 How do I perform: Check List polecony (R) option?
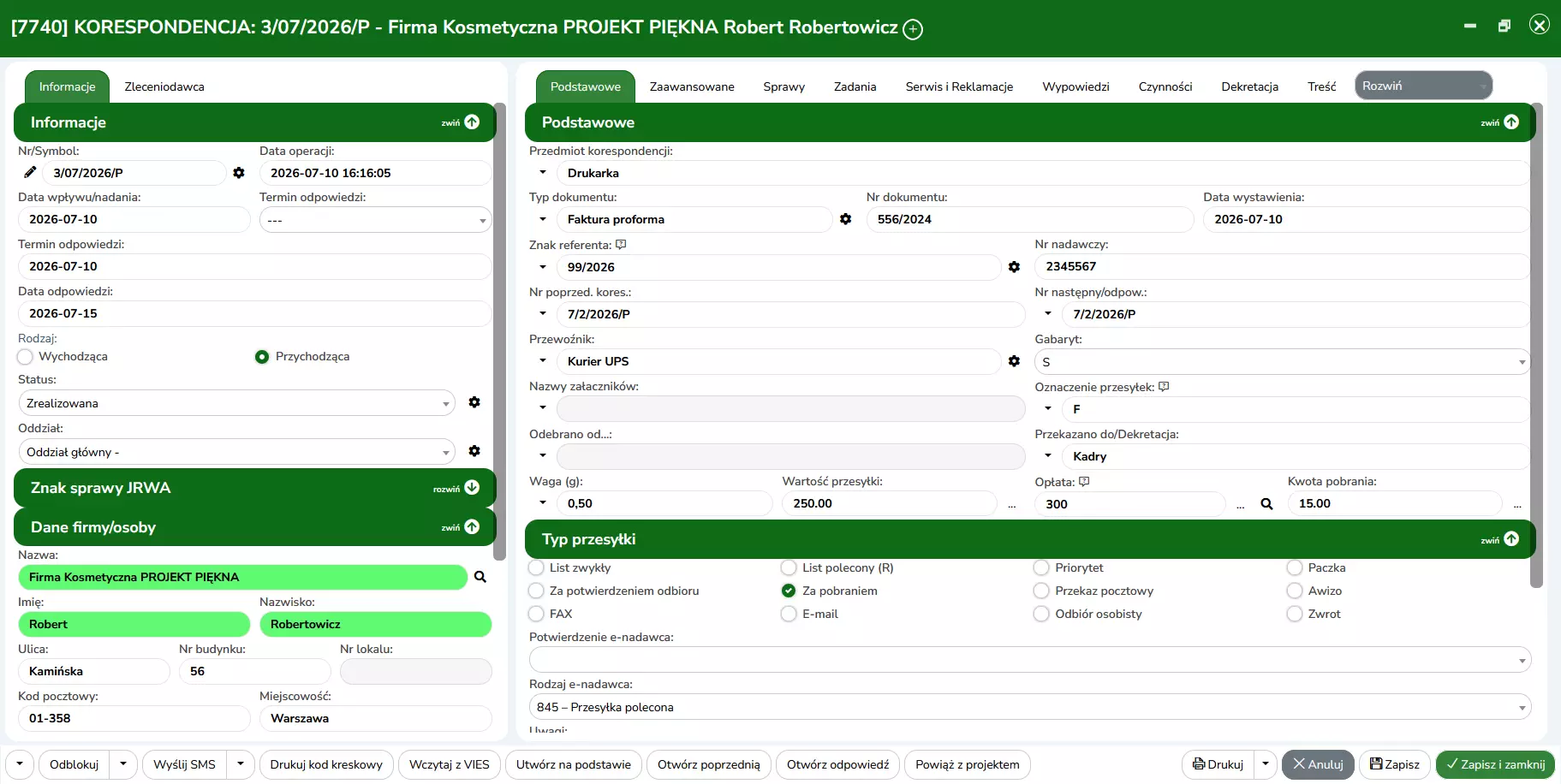pyautogui.click(x=789, y=567)
